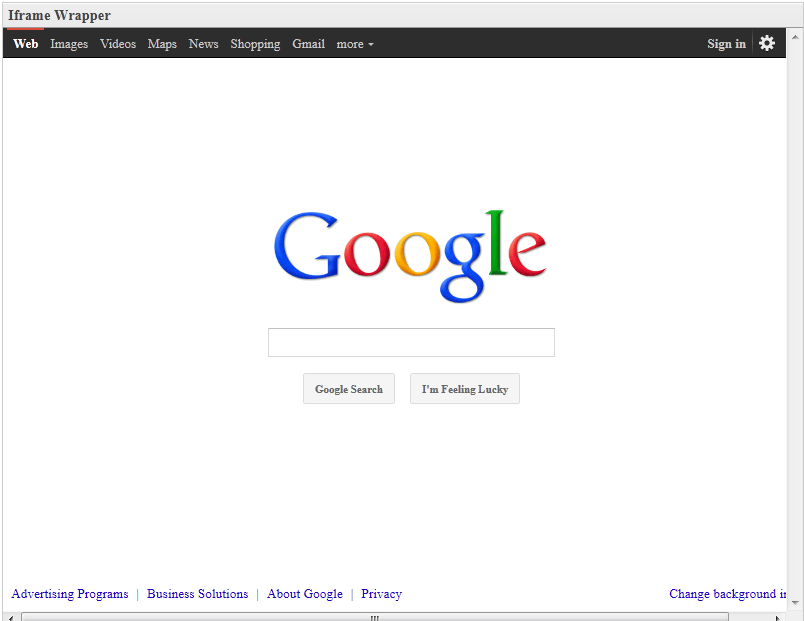Open the Business Solutions link
The image size is (804, 621).
[197, 594]
